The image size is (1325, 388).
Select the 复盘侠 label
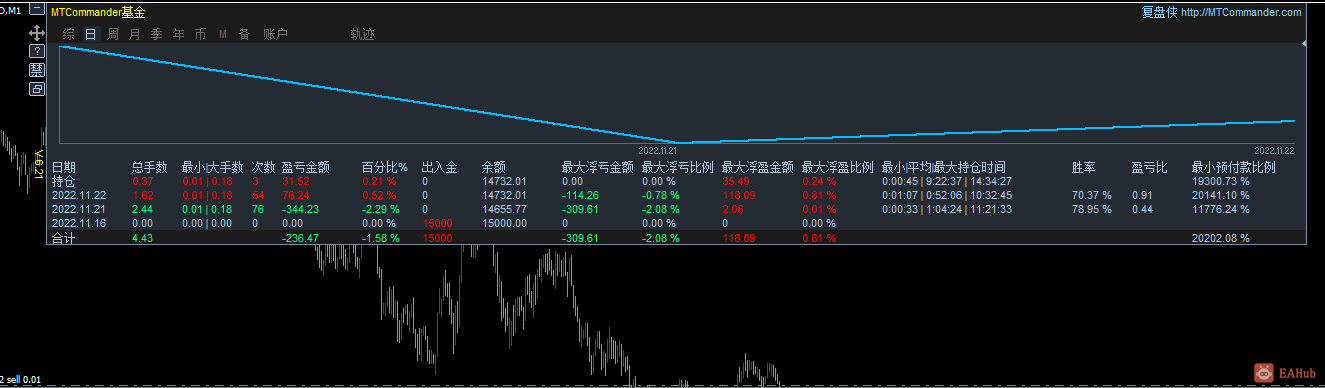(x=1159, y=13)
